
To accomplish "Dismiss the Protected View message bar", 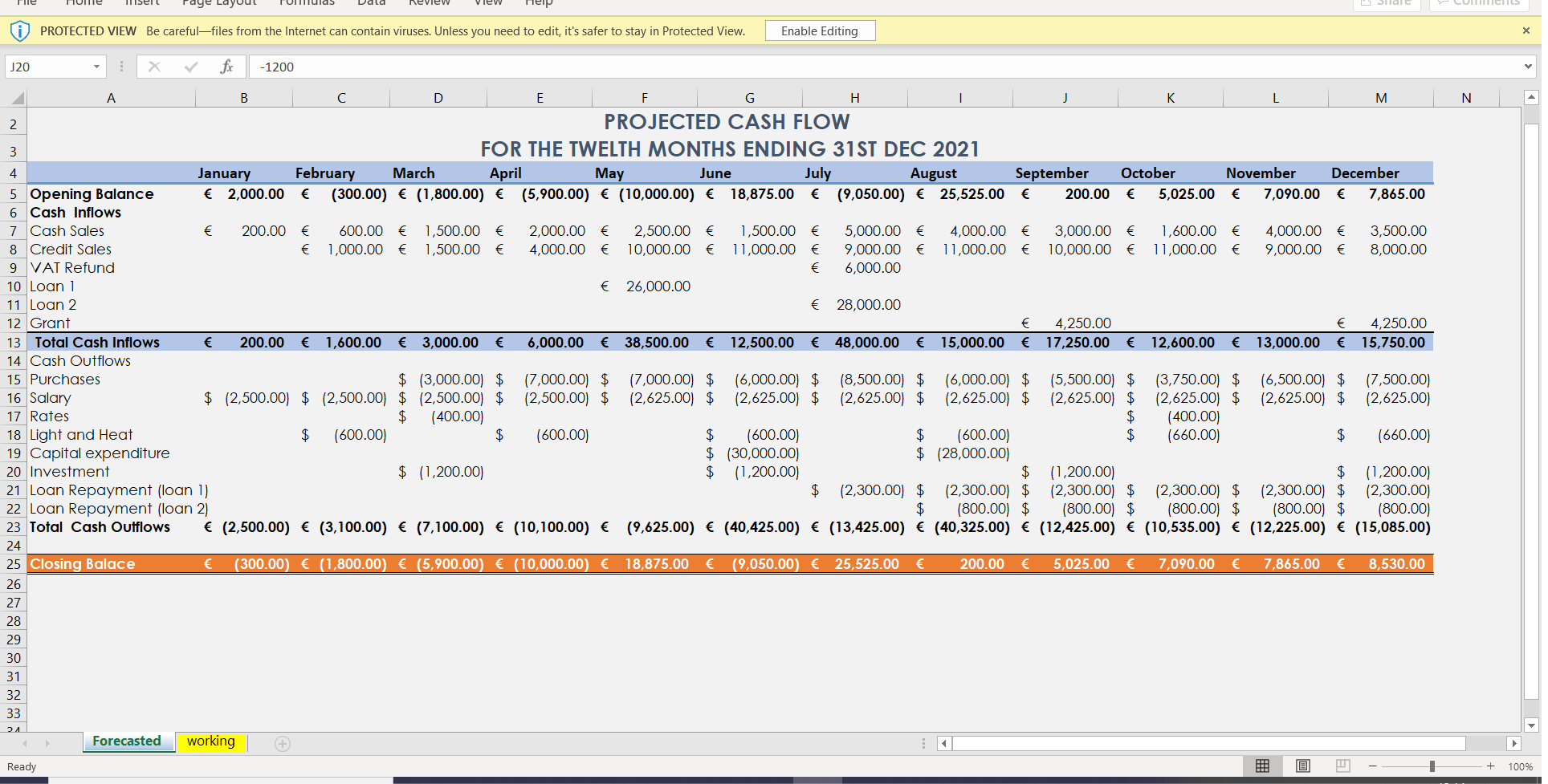I will coord(1526,31).
